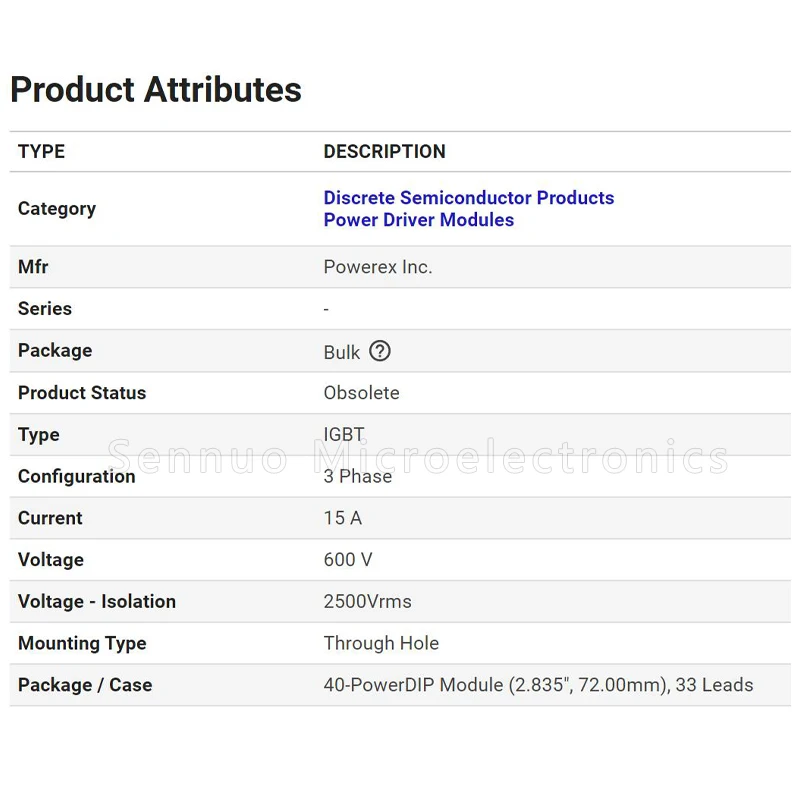
Task: Click the 40-PowerDIP Module package description
Action: pyautogui.click(x=538, y=686)
